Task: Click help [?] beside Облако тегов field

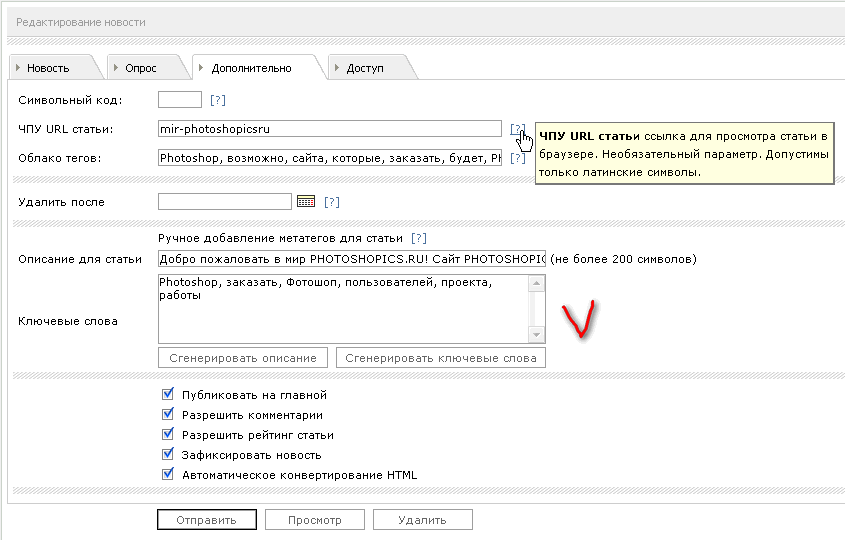Action: [517, 158]
